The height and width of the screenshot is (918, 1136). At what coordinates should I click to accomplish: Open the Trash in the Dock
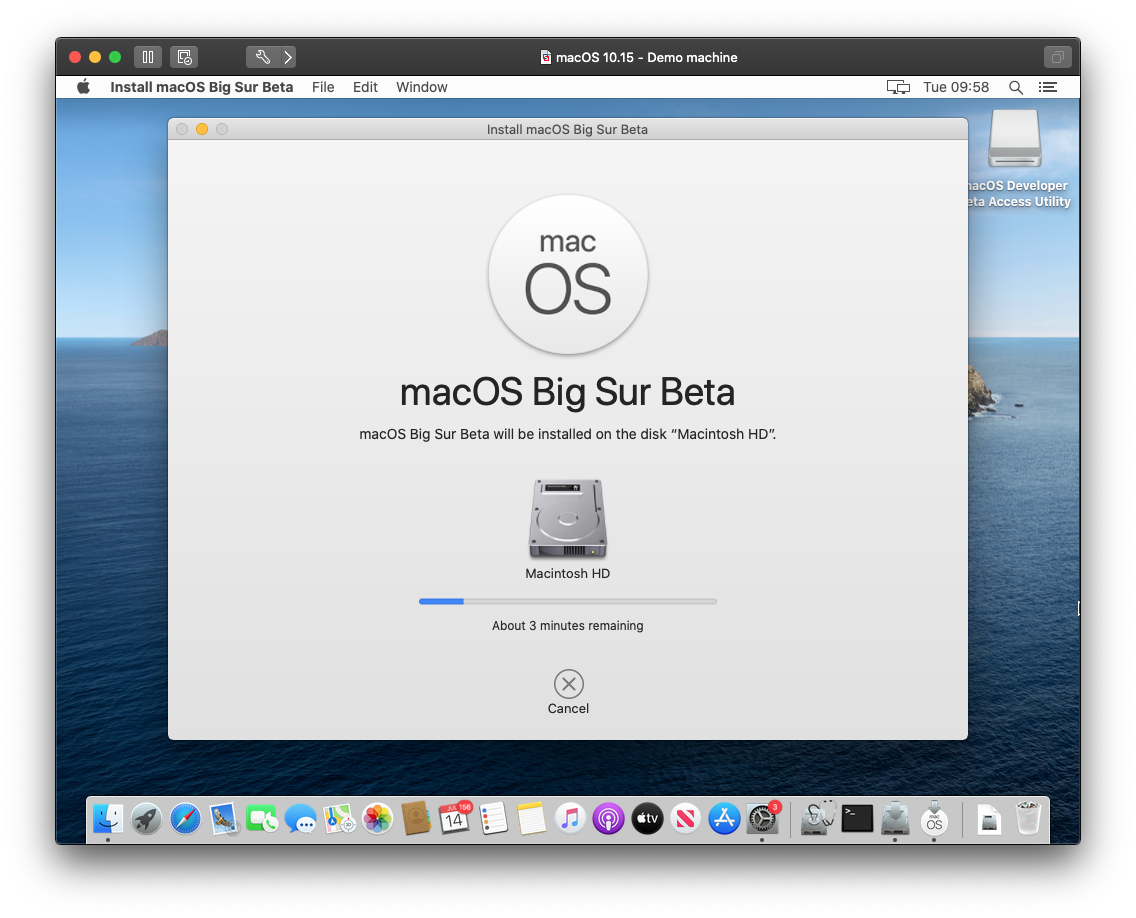click(1028, 819)
